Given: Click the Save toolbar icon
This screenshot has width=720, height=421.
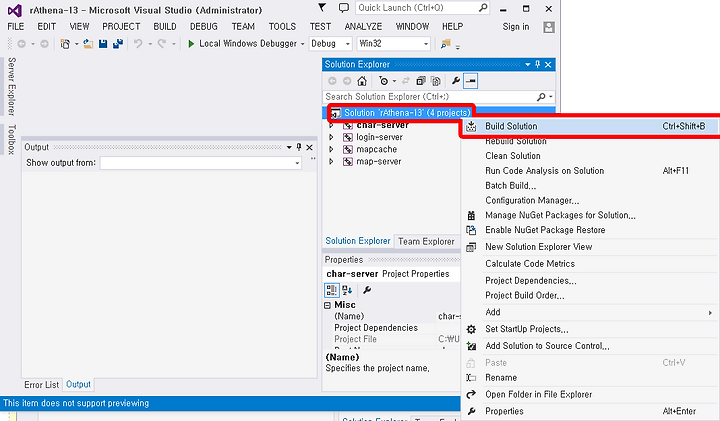Looking at the screenshot, I should 103,44.
